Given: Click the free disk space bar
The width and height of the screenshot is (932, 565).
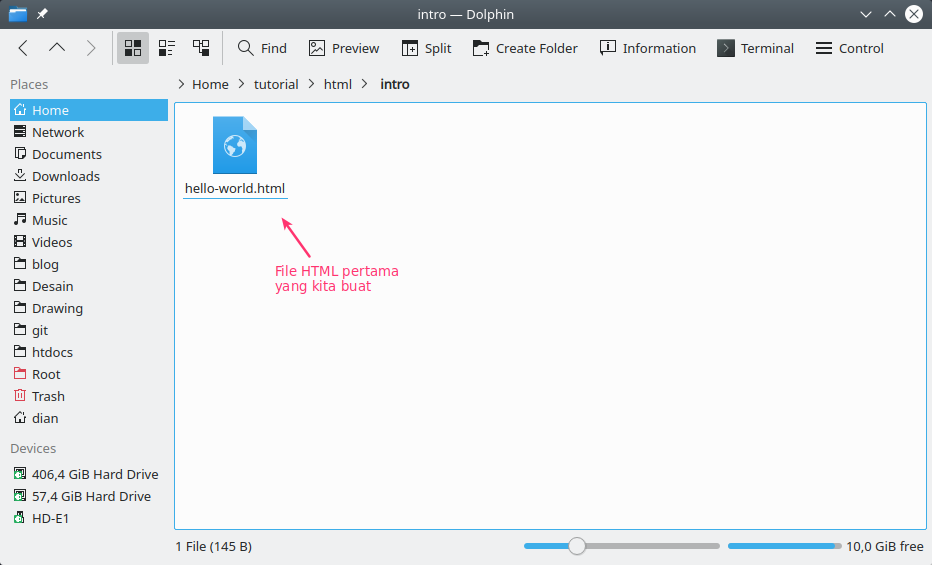Looking at the screenshot, I should click(785, 546).
